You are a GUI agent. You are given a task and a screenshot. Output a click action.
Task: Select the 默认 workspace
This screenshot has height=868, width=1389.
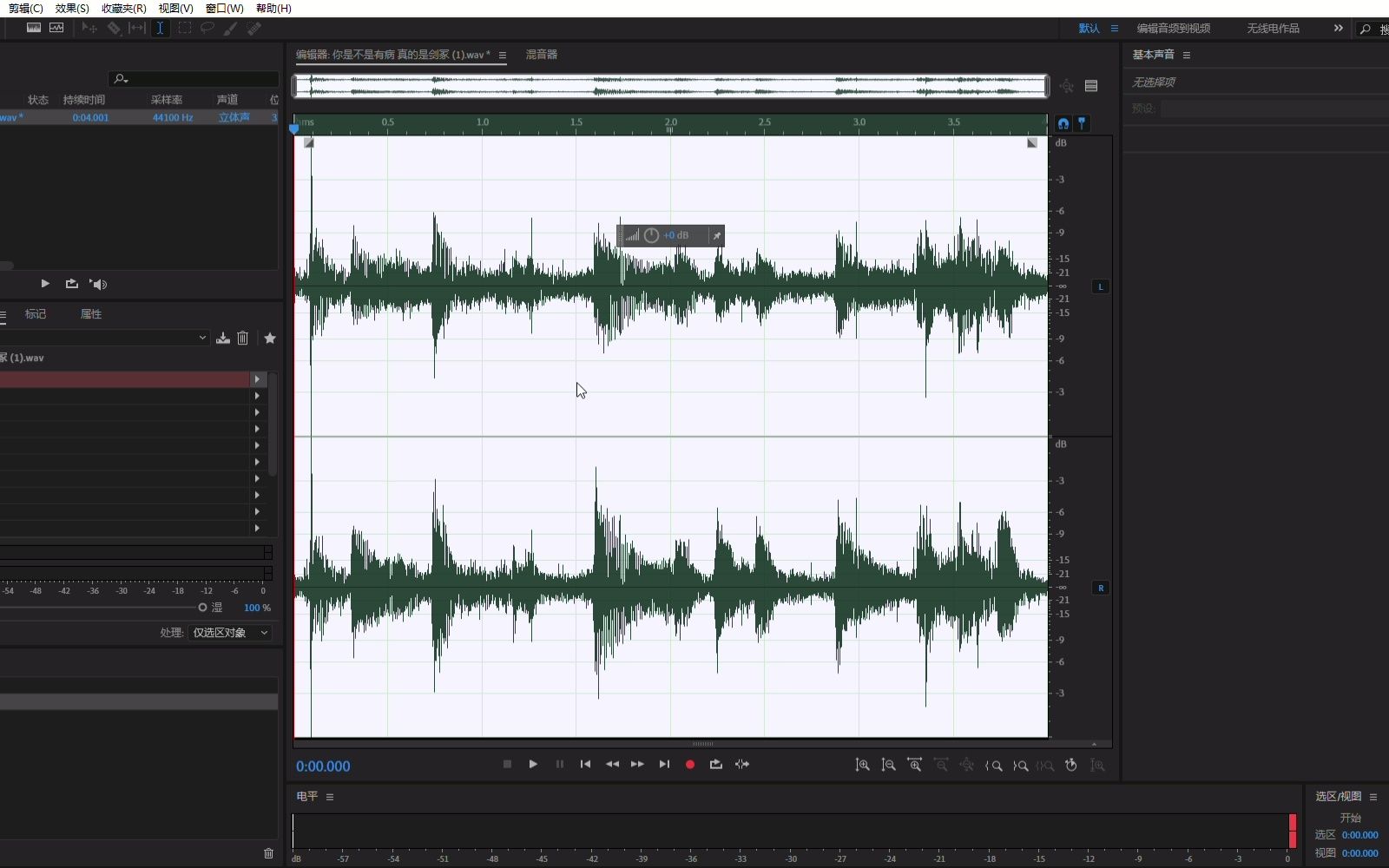[x=1089, y=29]
